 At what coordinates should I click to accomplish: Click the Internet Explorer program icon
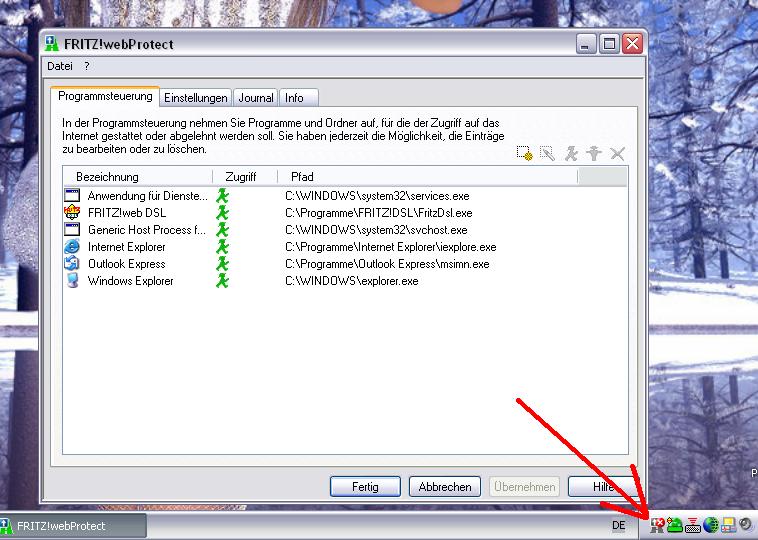tap(72, 247)
